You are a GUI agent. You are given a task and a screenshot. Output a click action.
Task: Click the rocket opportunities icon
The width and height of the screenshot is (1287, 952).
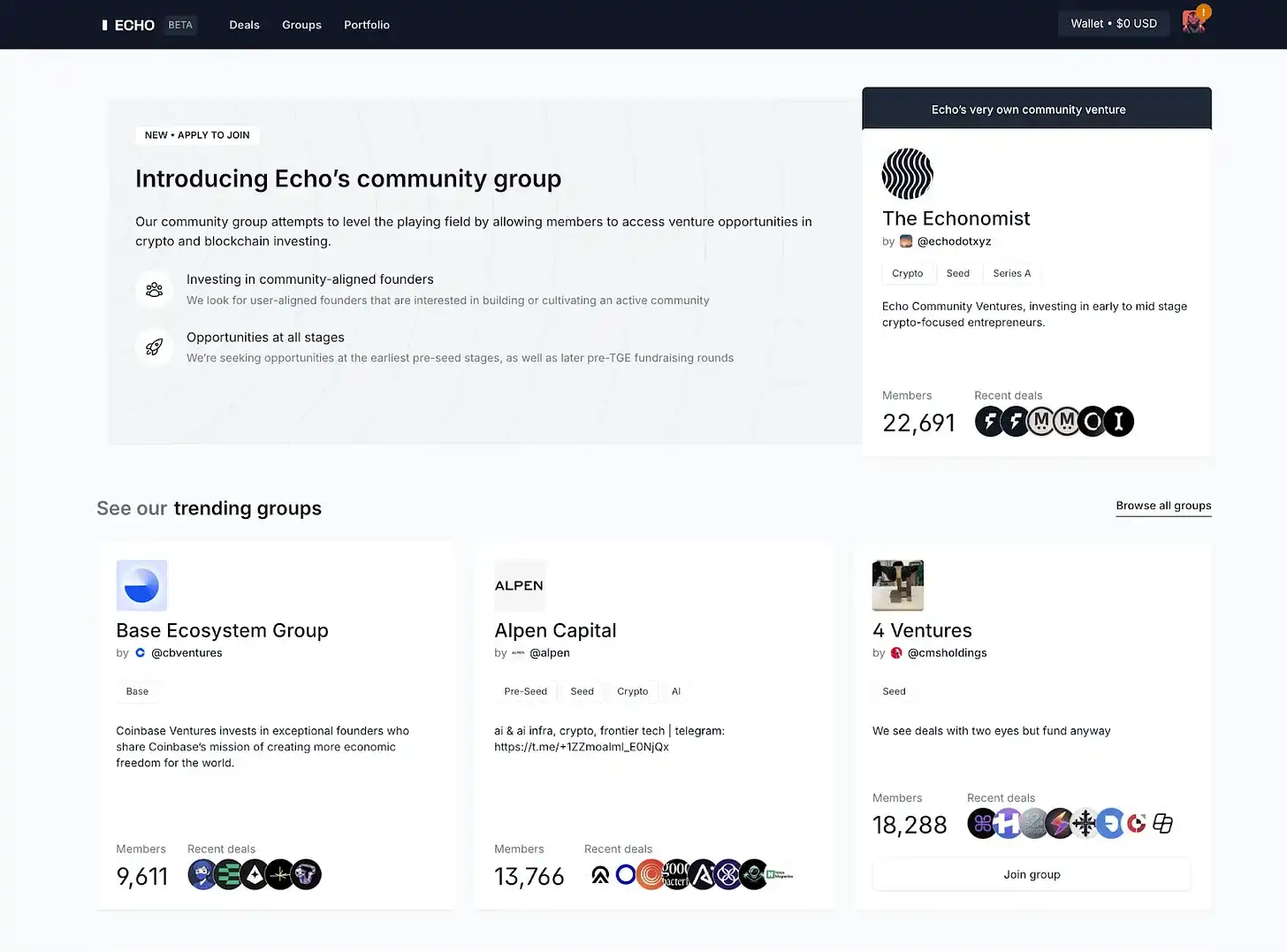pyautogui.click(x=154, y=347)
